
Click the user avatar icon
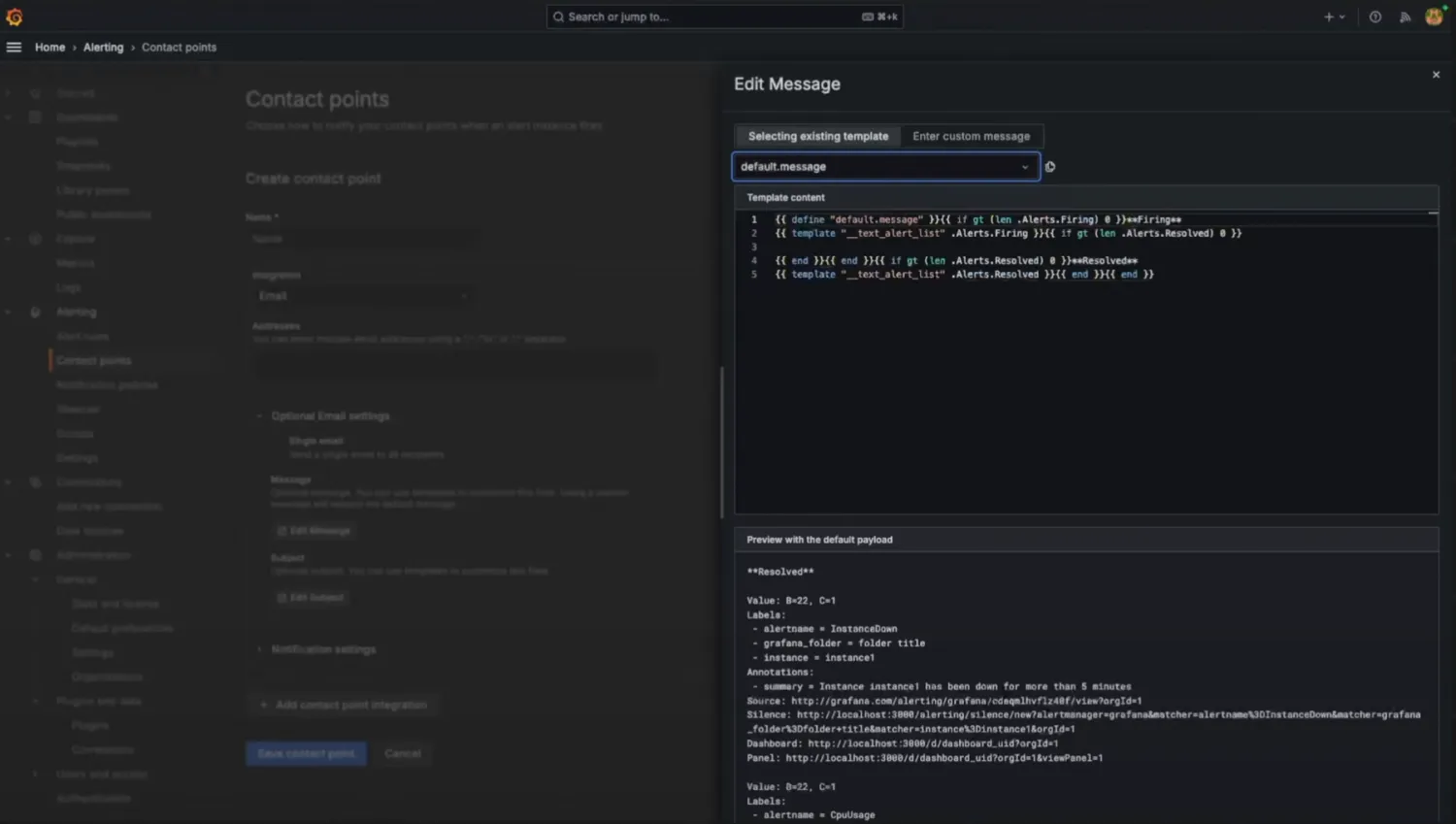click(1434, 16)
